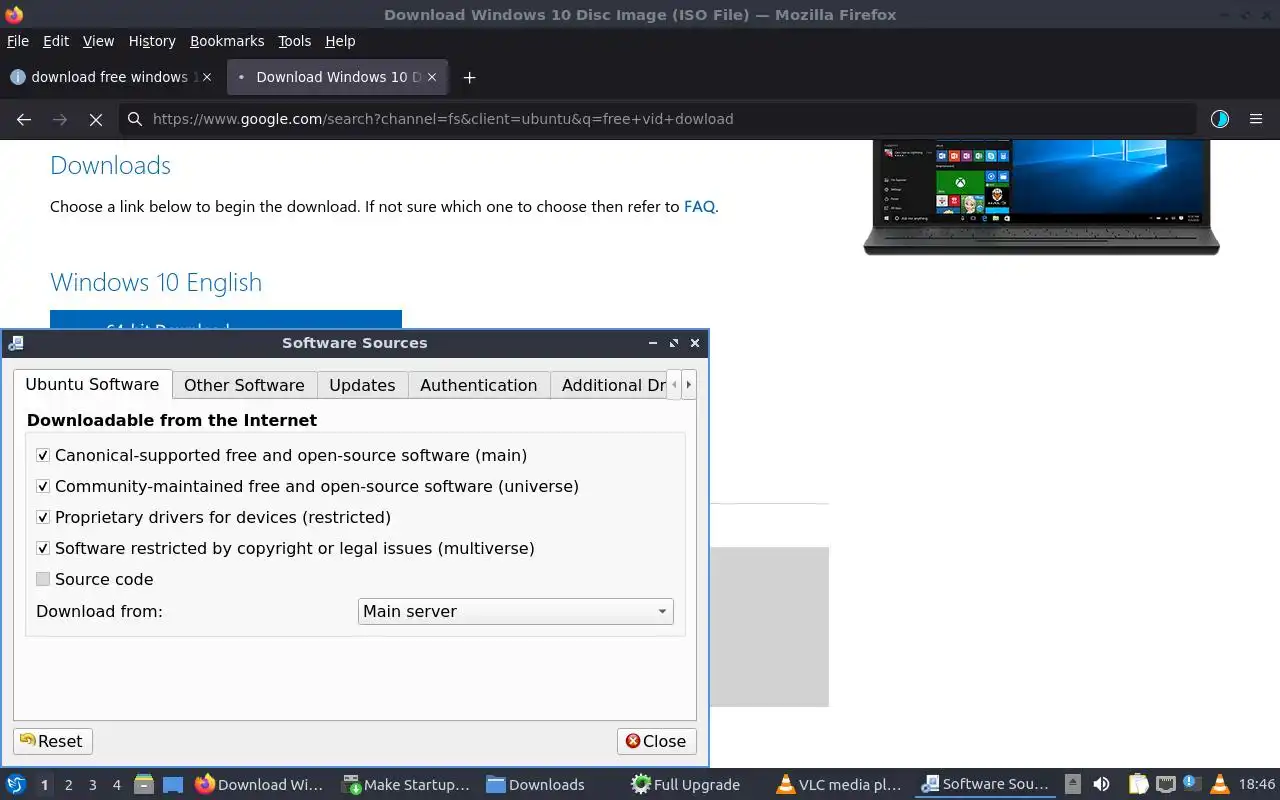Select the 'Download Windows 10' tab

click(x=338, y=77)
